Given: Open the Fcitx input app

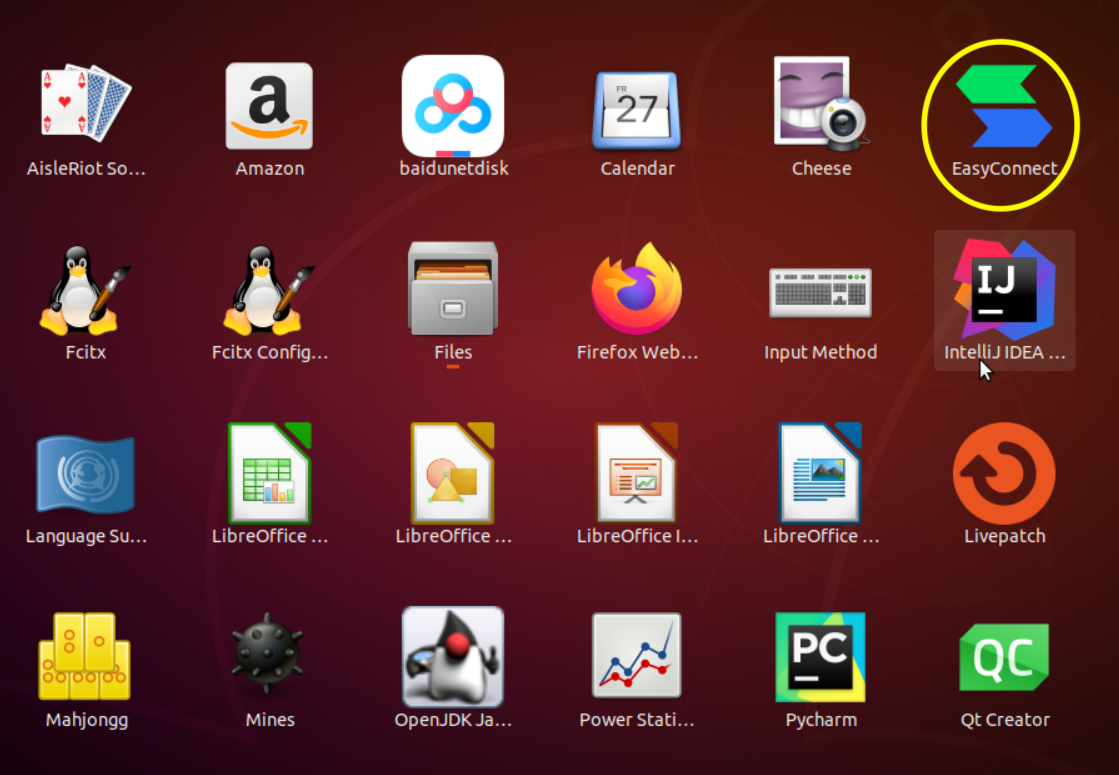Looking at the screenshot, I should coord(86,290).
